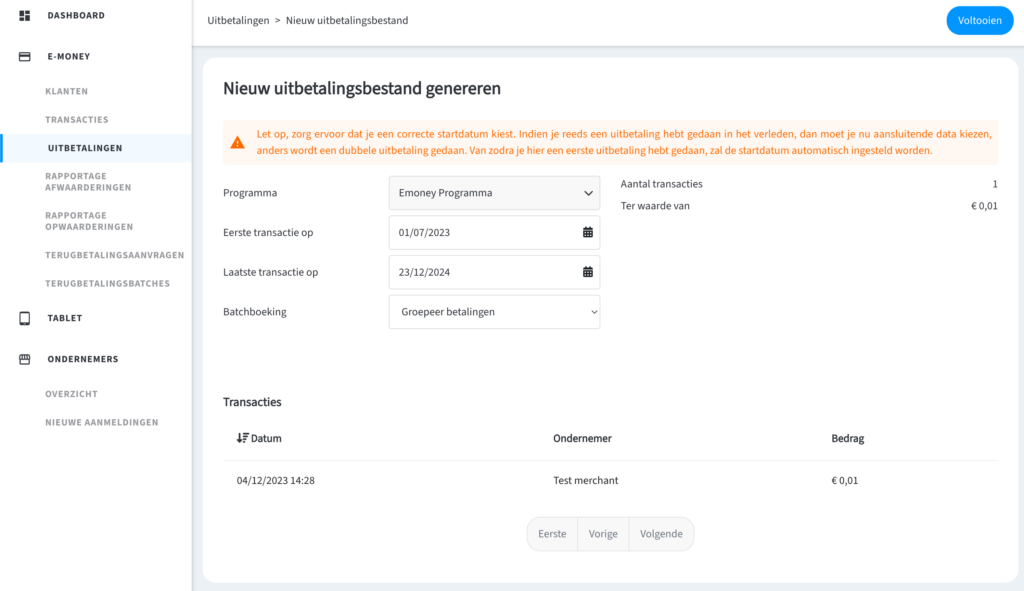The height and width of the screenshot is (591, 1024).
Task: Open calendar for Laatste transactie op
Action: pyautogui.click(x=588, y=272)
